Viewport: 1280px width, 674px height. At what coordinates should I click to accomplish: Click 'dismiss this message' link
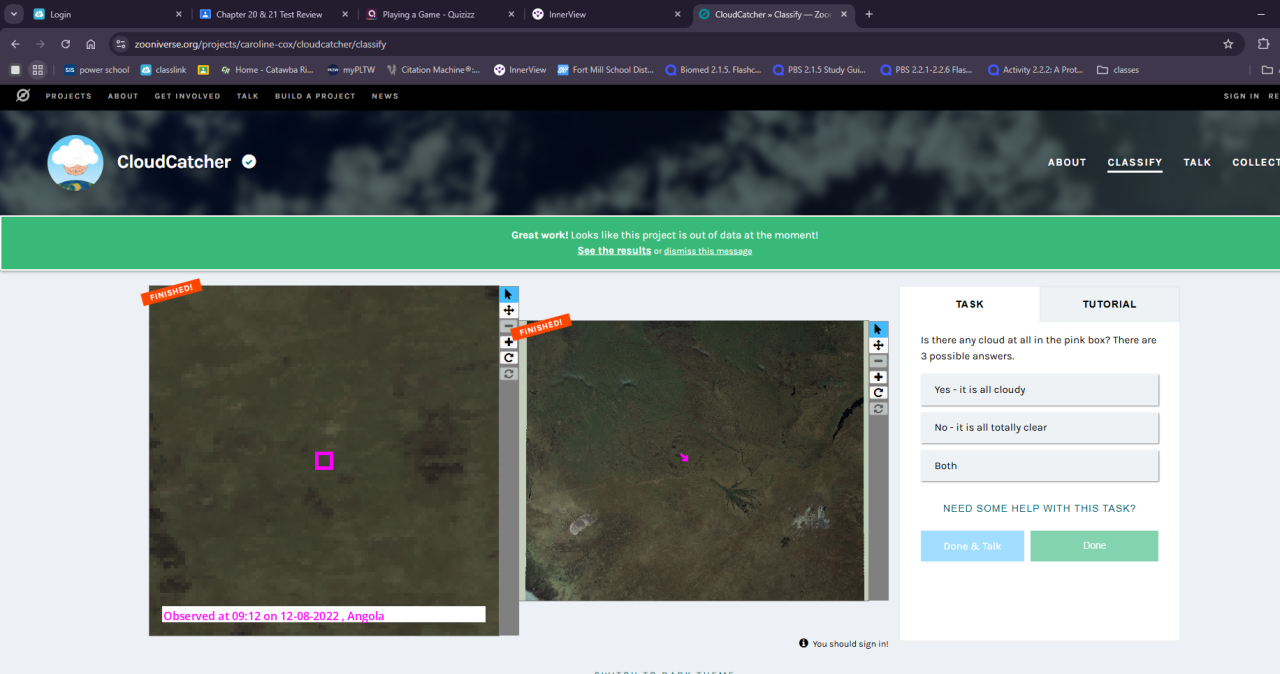click(x=708, y=251)
